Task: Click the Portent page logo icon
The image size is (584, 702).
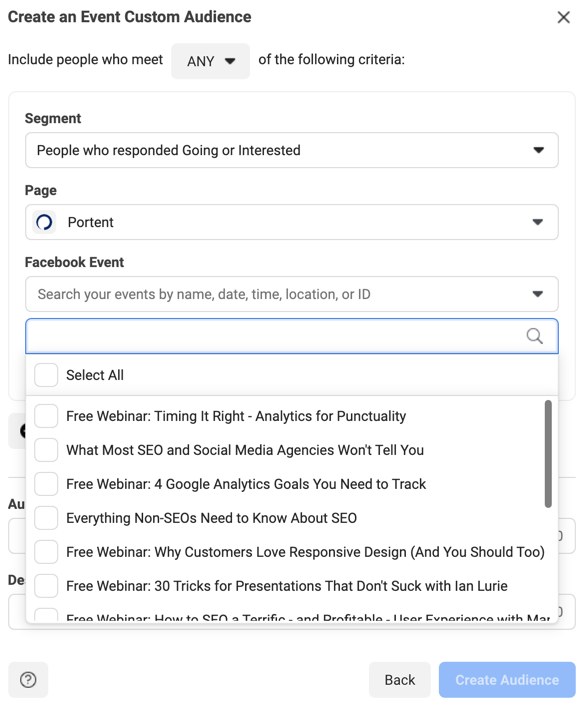Action: [x=44, y=222]
